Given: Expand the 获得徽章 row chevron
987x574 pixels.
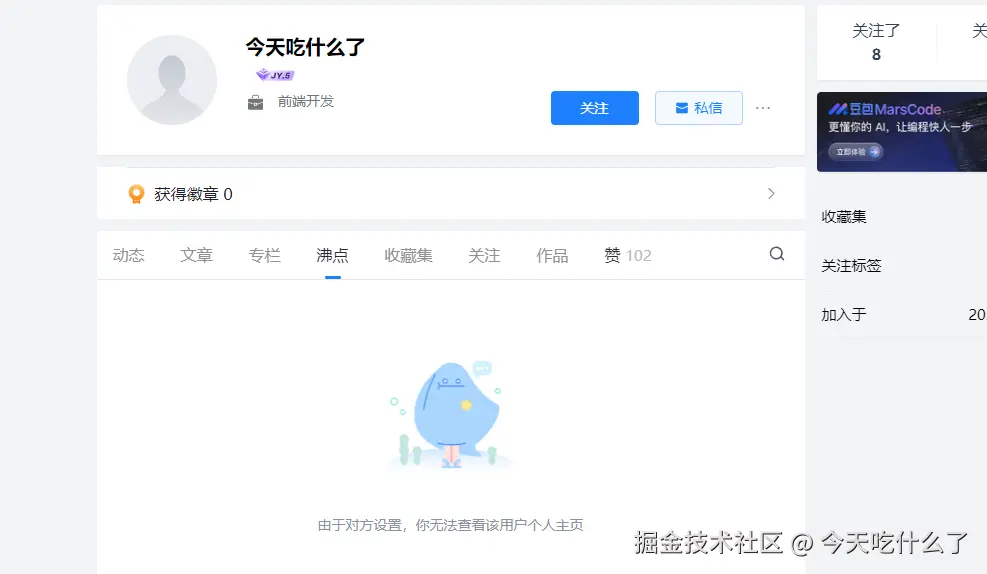Looking at the screenshot, I should [771, 193].
